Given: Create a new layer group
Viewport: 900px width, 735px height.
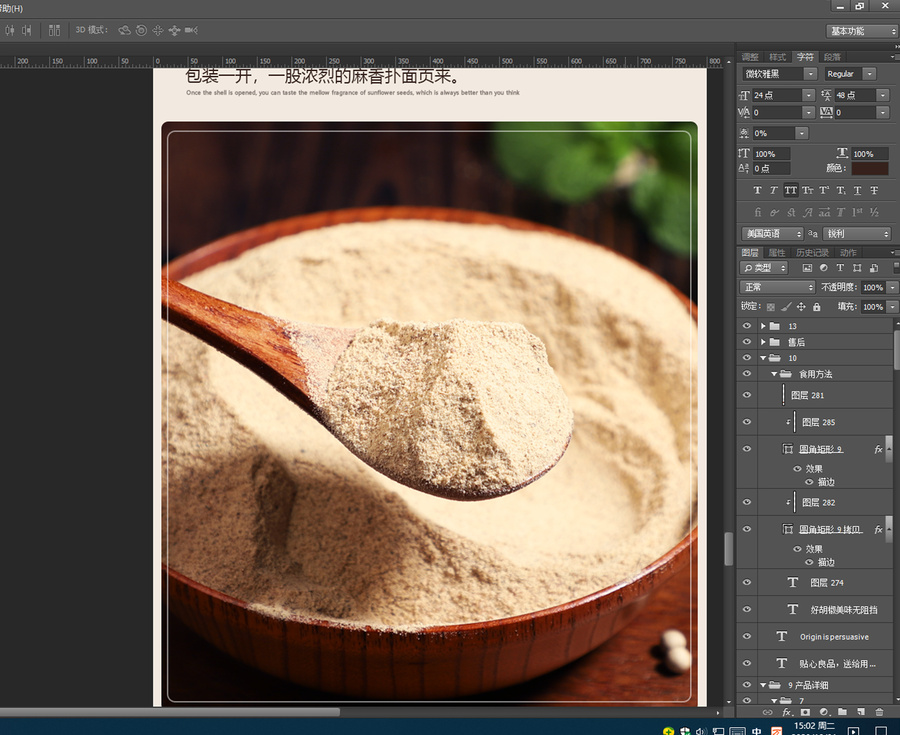Looking at the screenshot, I should point(842,712).
